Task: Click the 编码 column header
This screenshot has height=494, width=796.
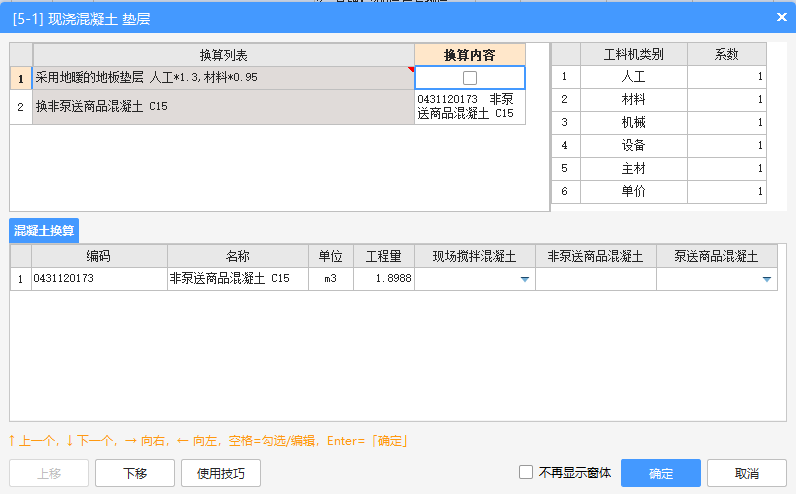Action: coord(100,256)
